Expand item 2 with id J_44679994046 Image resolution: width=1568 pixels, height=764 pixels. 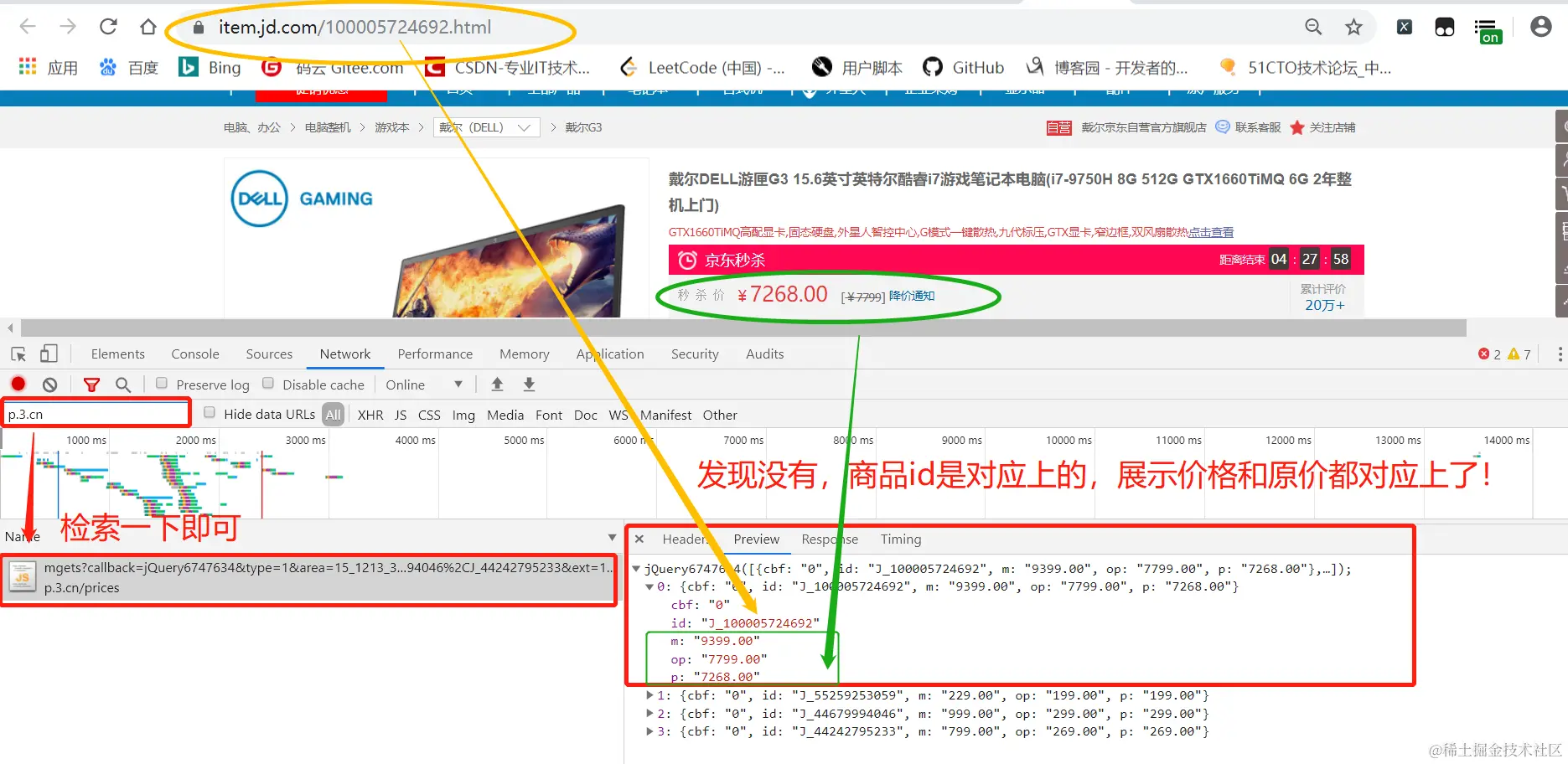pyautogui.click(x=649, y=714)
